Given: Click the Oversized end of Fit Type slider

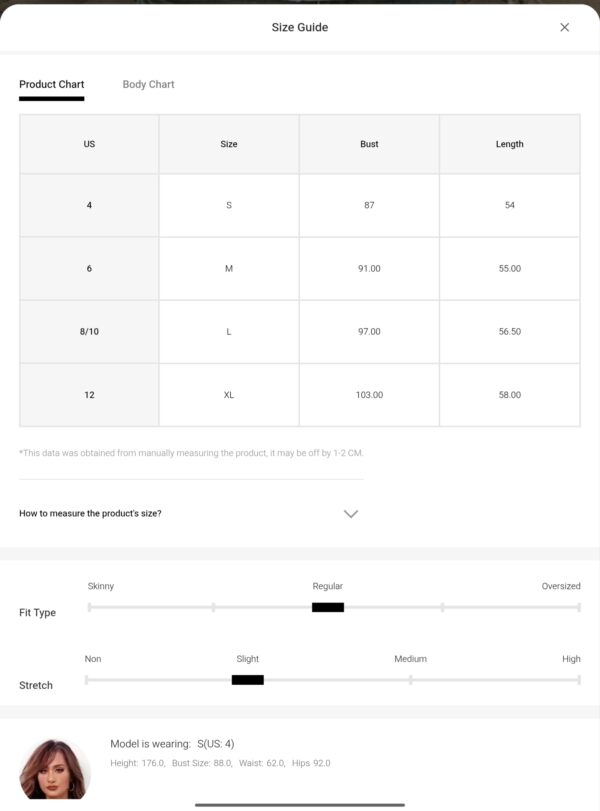Looking at the screenshot, I should 578,607.
